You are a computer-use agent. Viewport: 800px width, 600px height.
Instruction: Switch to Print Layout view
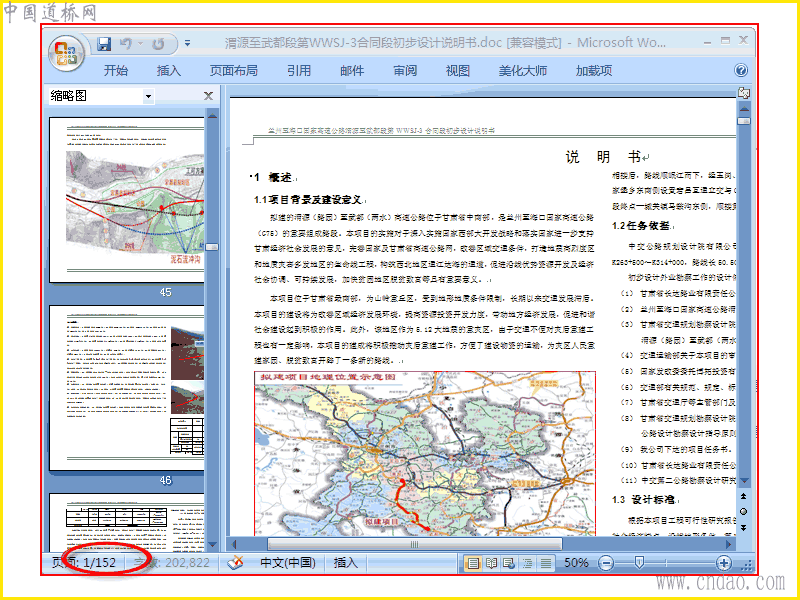(x=473, y=563)
